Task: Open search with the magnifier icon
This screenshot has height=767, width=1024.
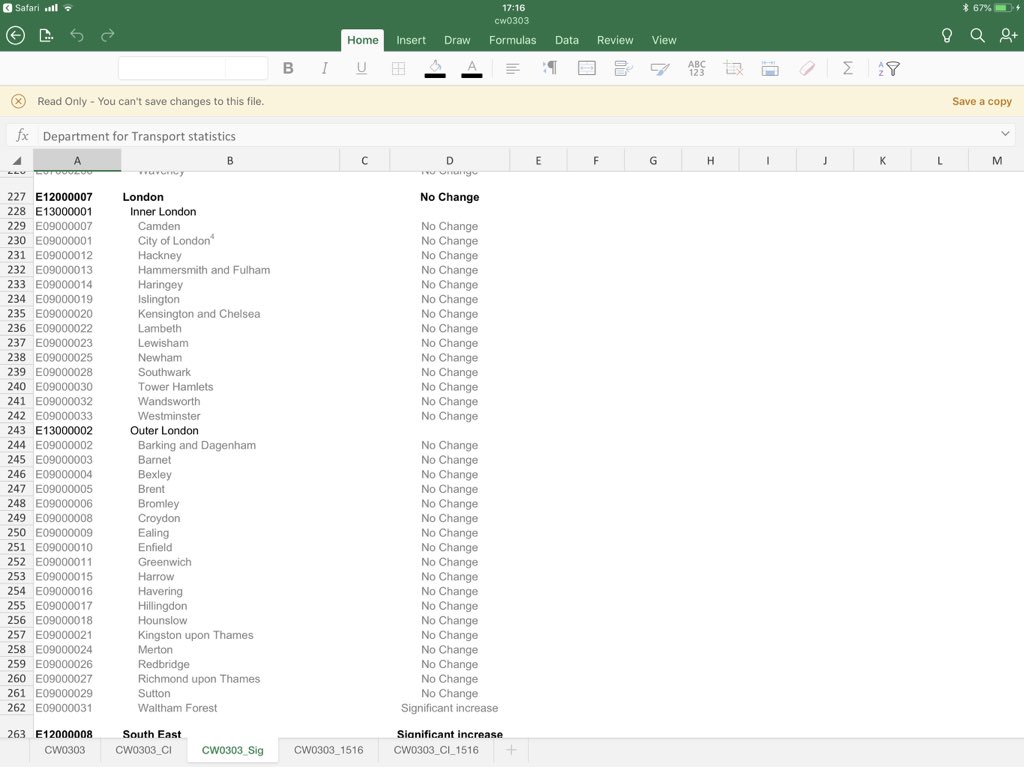Action: pos(977,35)
